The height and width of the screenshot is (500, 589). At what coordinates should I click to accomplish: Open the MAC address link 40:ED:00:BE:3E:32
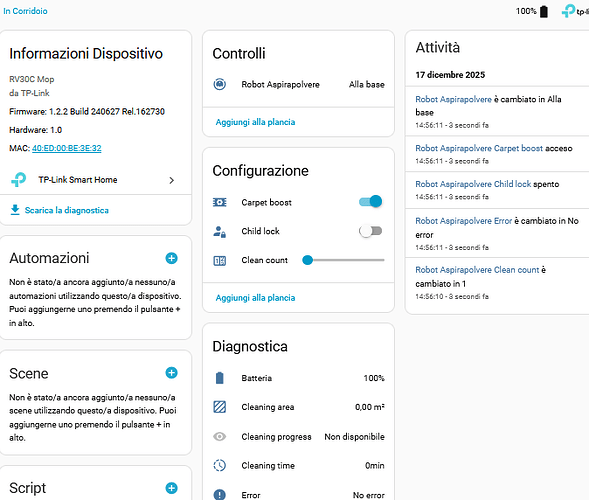tap(66, 148)
